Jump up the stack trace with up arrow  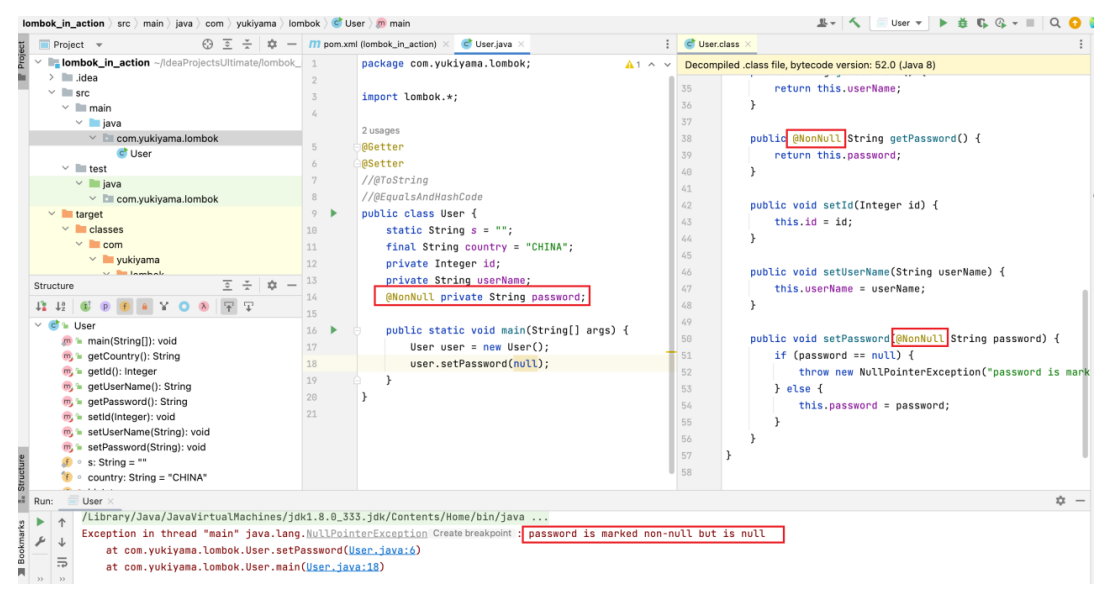coord(62,522)
